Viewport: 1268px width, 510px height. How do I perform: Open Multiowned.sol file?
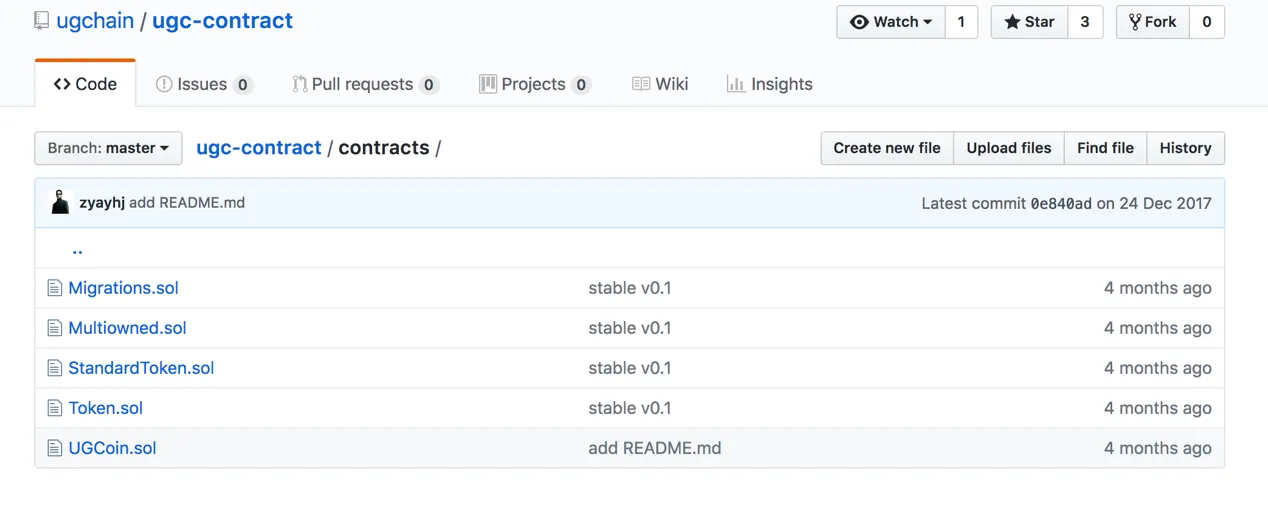(127, 328)
